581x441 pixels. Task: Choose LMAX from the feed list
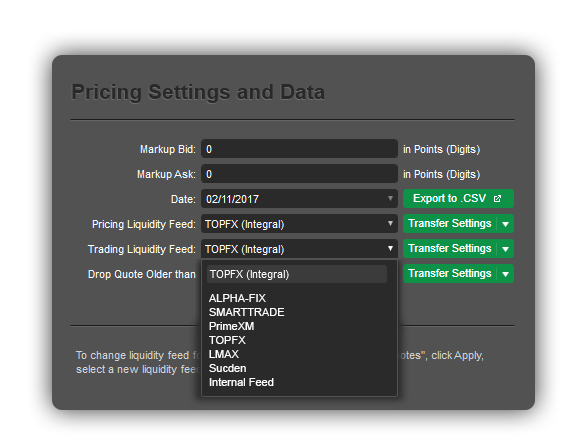pyautogui.click(x=224, y=354)
